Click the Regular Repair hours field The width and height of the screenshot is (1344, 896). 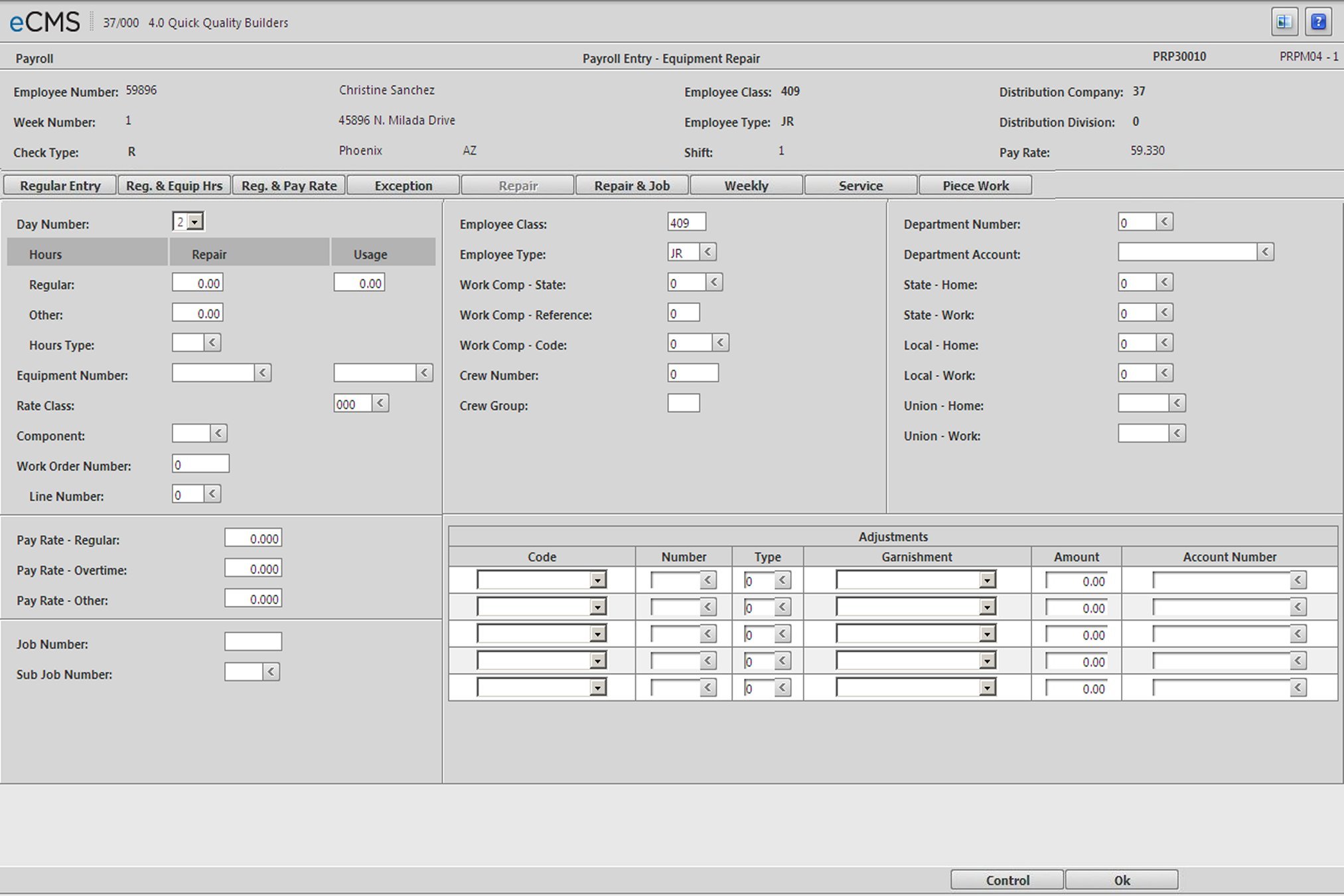[x=198, y=283]
